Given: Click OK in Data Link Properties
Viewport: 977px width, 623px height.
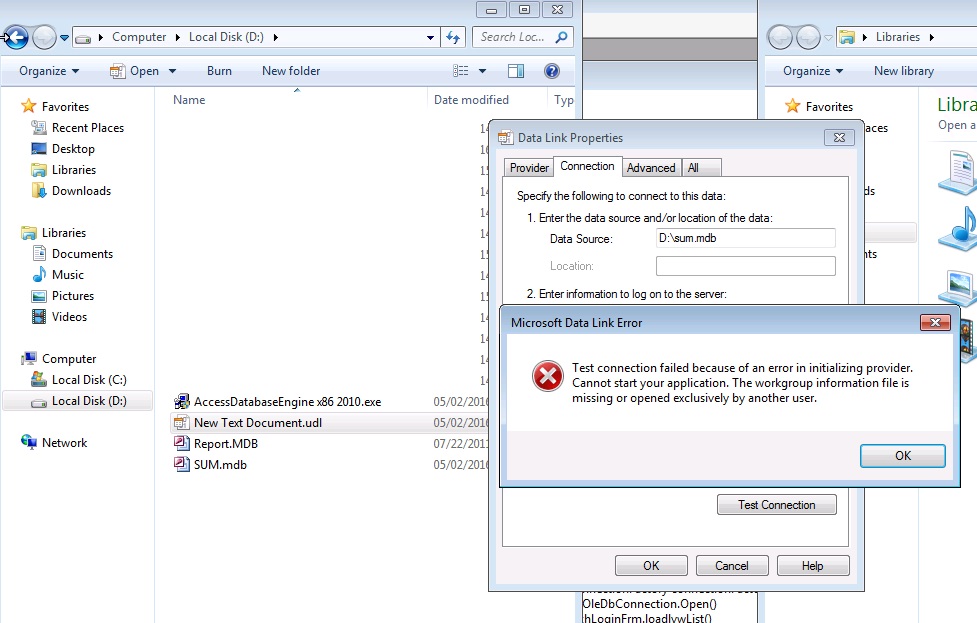Looking at the screenshot, I should [x=651, y=566].
